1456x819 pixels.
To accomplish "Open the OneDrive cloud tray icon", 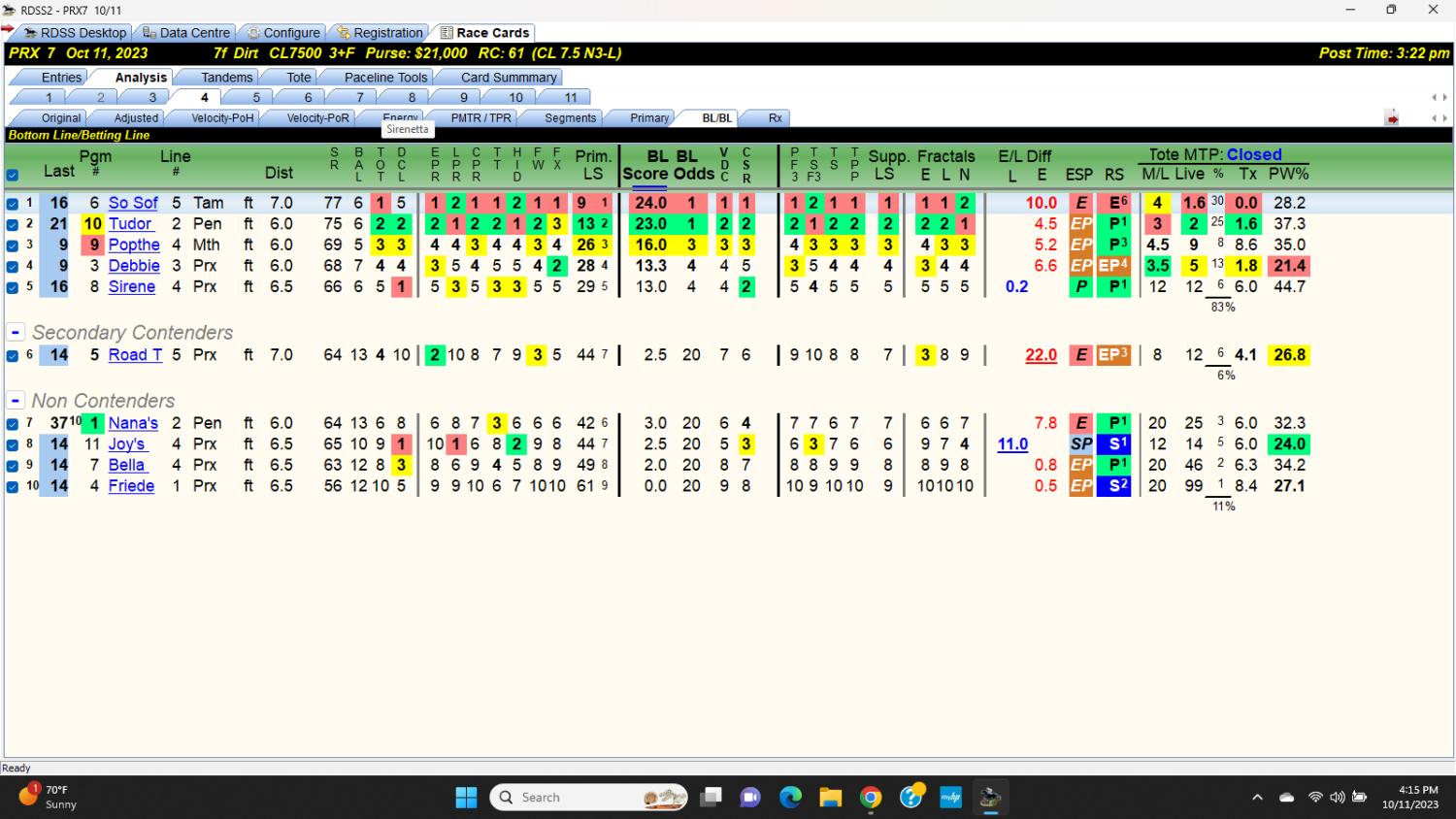I will (1287, 798).
